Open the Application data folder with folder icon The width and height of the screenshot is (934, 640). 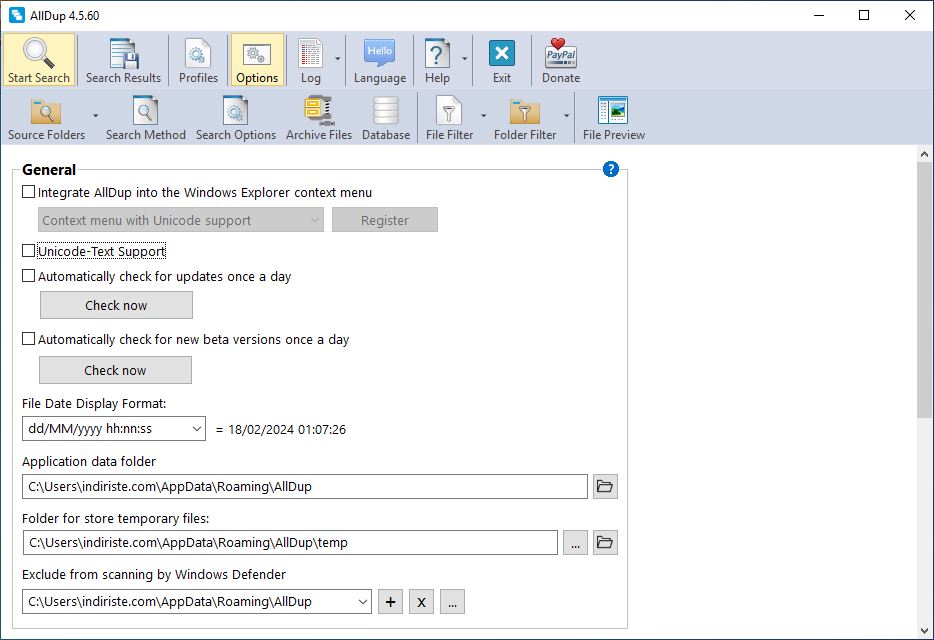click(605, 486)
